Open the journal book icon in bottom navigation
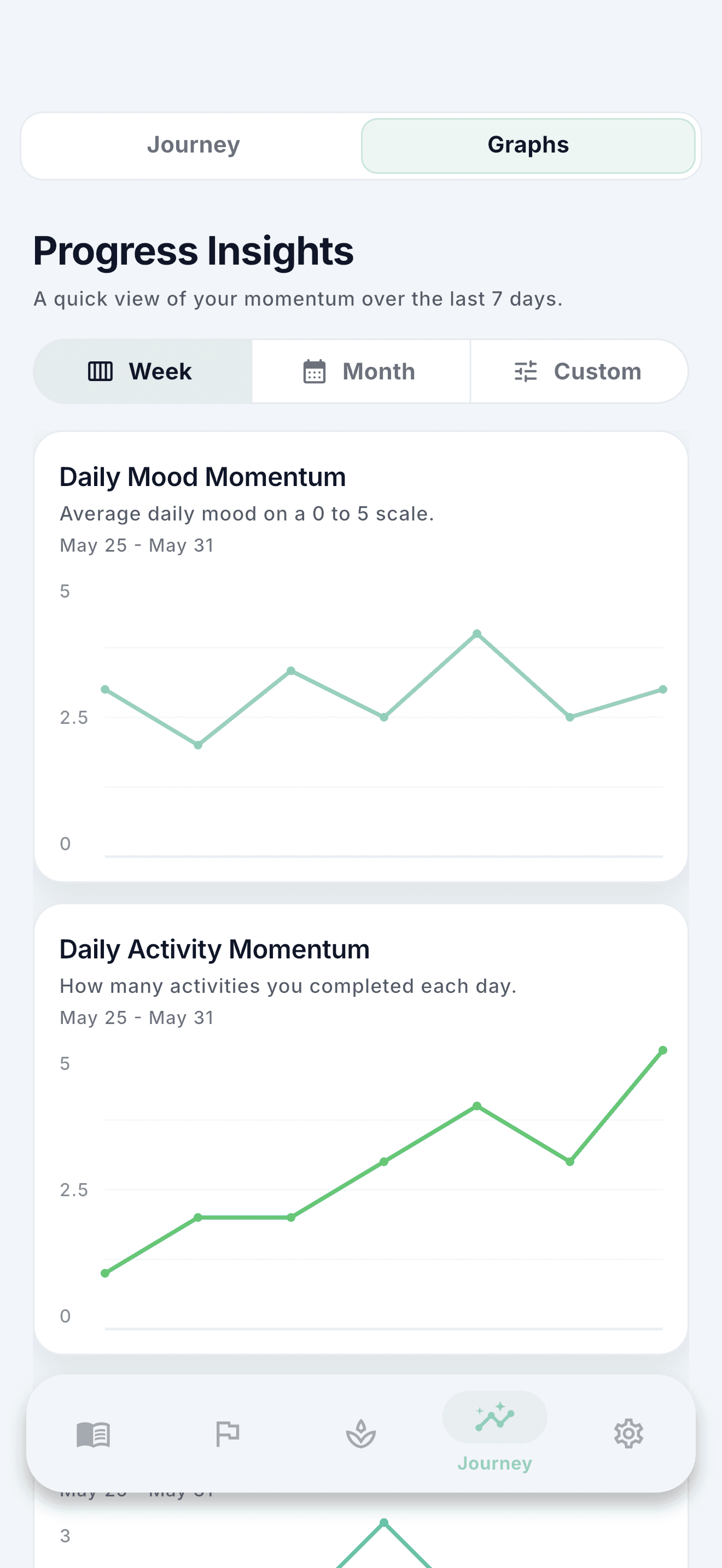 93,1435
